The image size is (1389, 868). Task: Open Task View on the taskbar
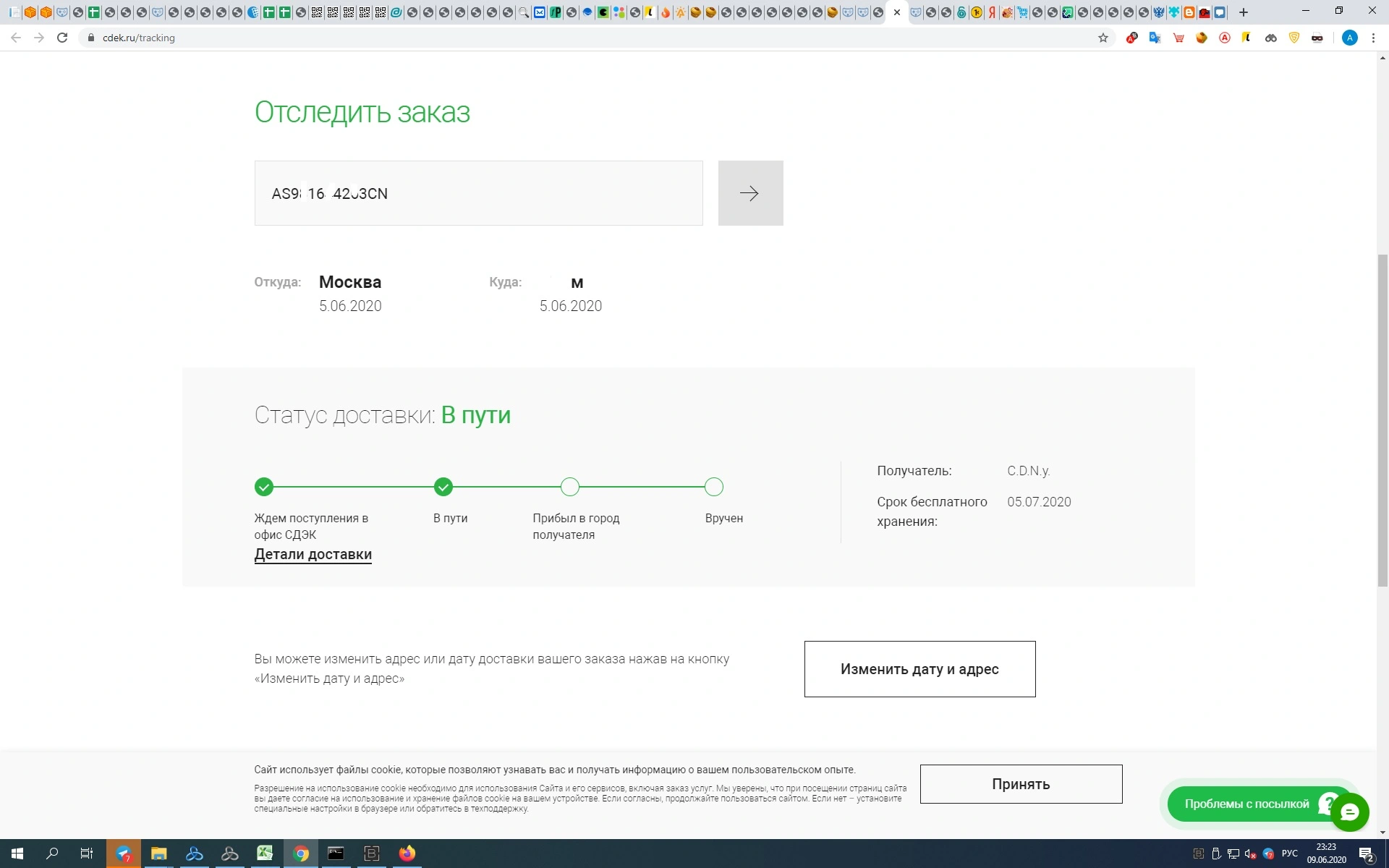[87, 854]
